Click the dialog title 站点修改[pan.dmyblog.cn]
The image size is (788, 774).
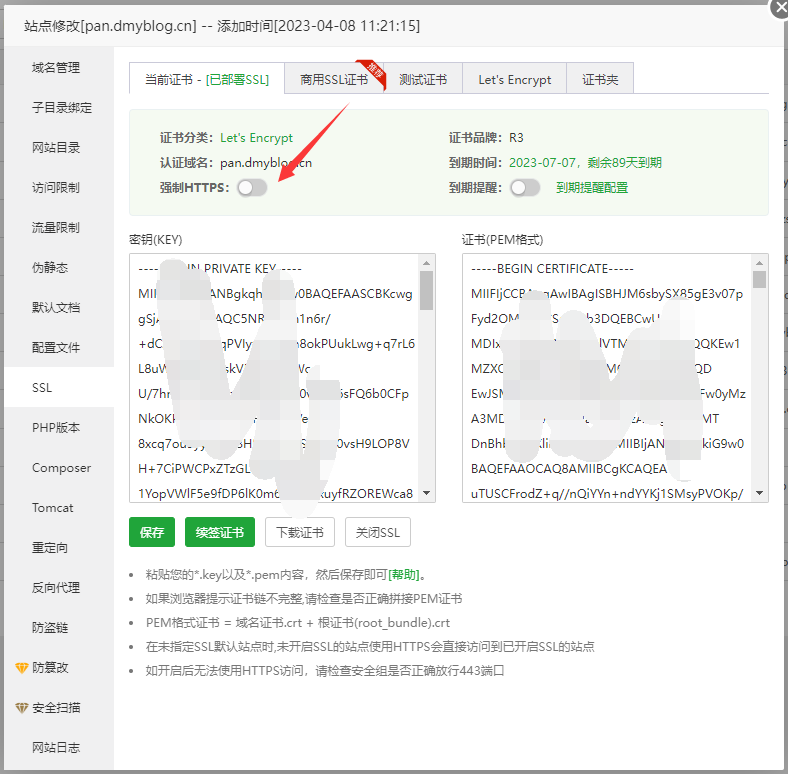click(x=110, y=26)
